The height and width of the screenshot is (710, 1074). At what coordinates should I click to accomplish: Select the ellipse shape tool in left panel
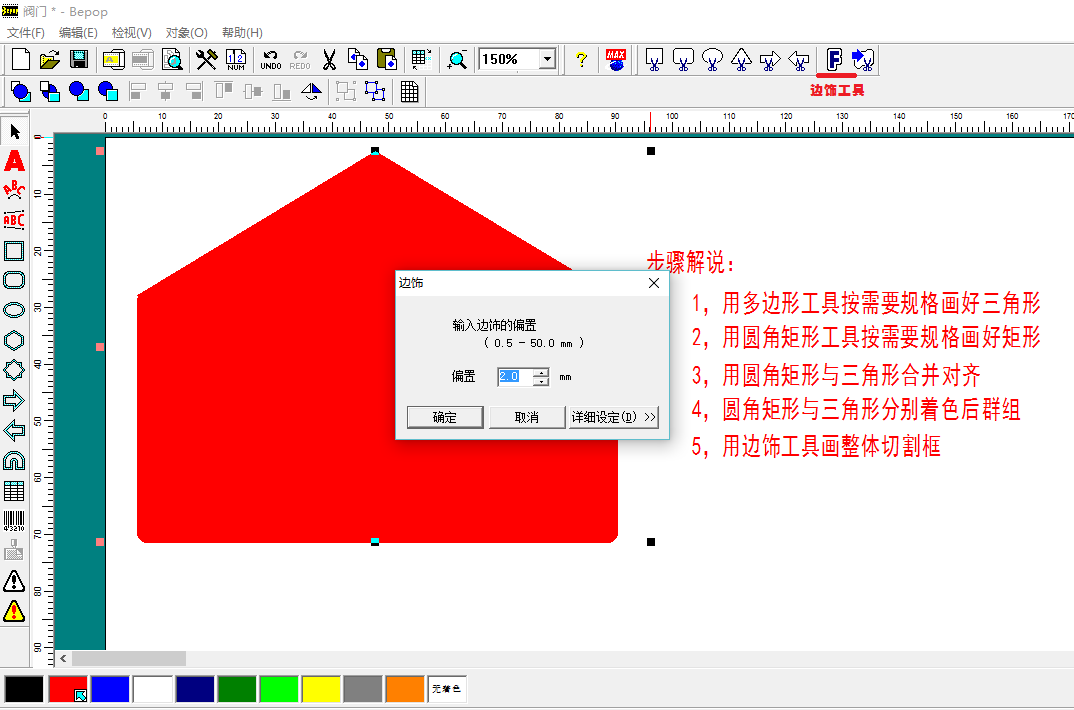14,310
